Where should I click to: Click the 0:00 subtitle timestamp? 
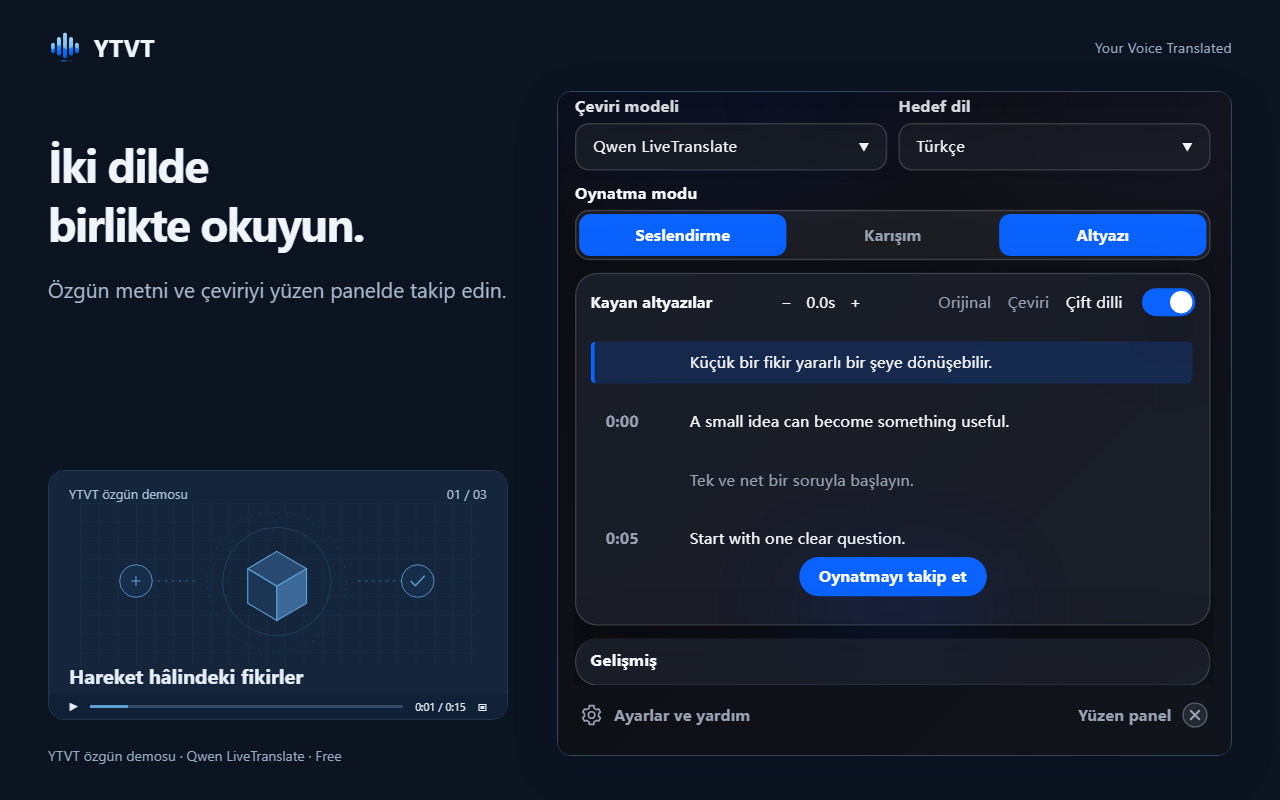[622, 422]
